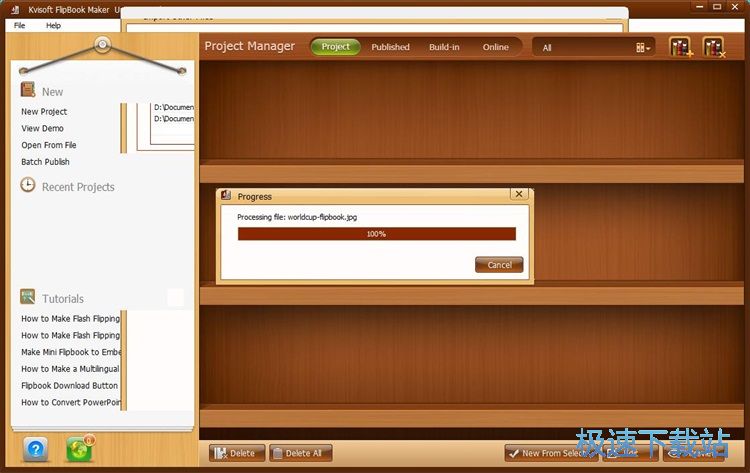Open How to Convert PowerPoint tutorial
The height and width of the screenshot is (473, 750).
[71, 402]
